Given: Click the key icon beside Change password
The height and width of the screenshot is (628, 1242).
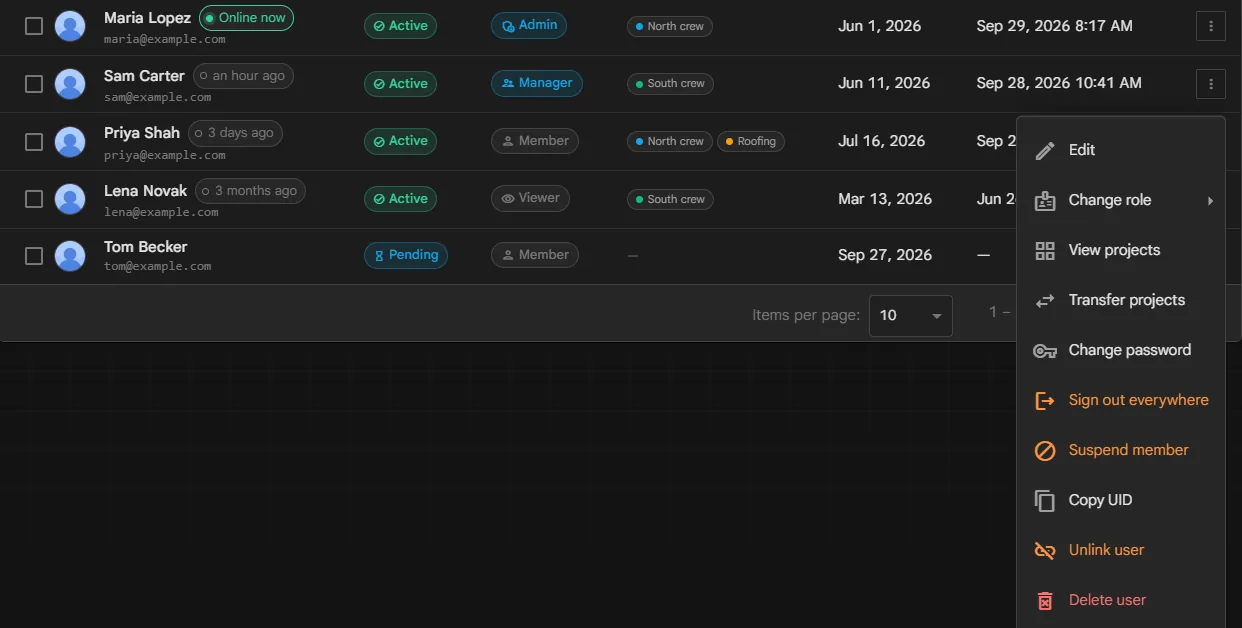Looking at the screenshot, I should pyautogui.click(x=1045, y=350).
